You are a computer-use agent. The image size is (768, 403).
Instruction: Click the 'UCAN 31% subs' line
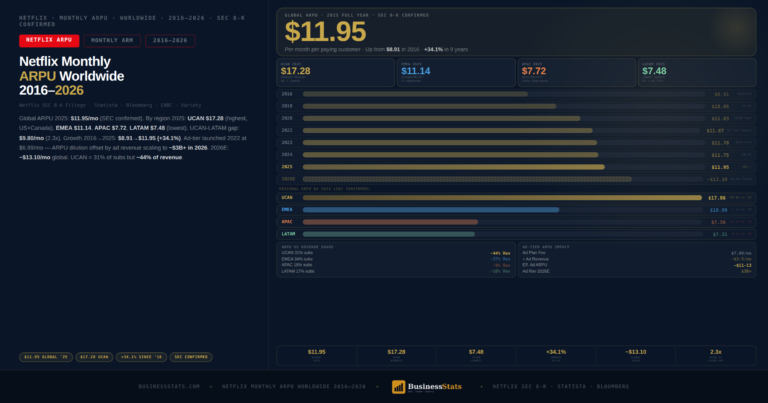tap(297, 253)
